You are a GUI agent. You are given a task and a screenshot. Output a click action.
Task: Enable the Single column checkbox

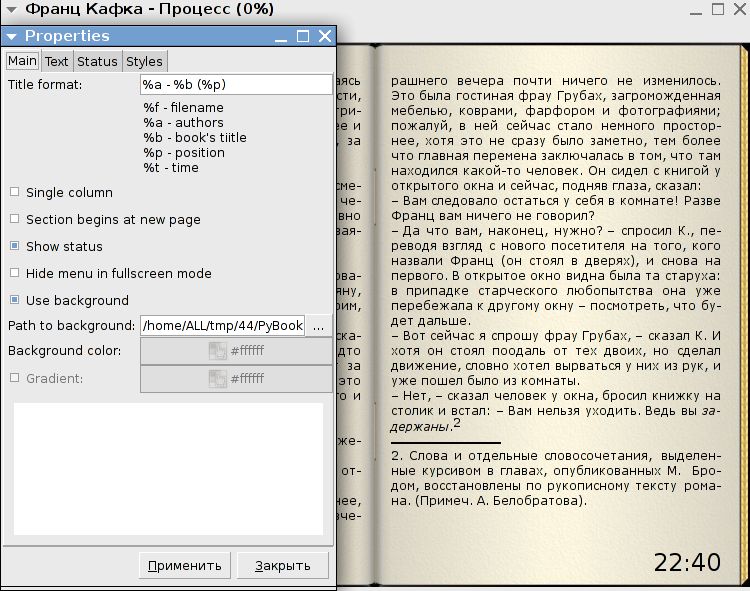[15, 192]
